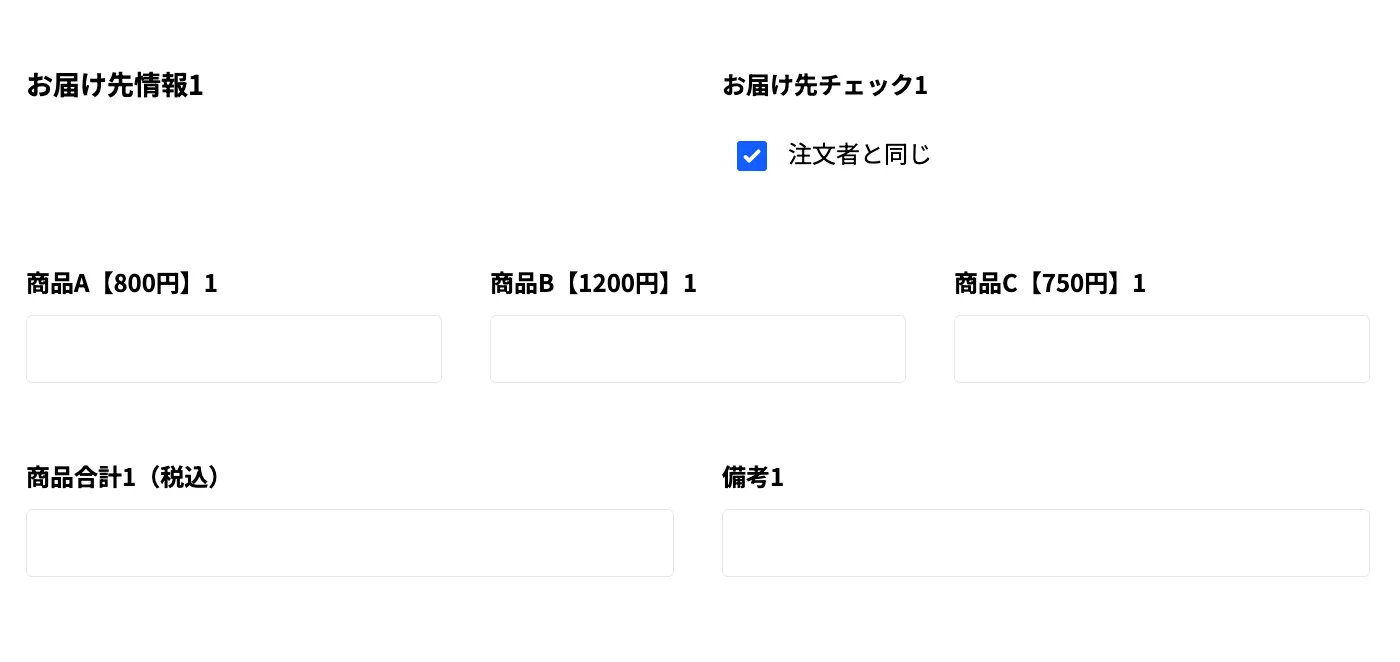
Task: Activate the tax-included total text box
Action: [350, 543]
